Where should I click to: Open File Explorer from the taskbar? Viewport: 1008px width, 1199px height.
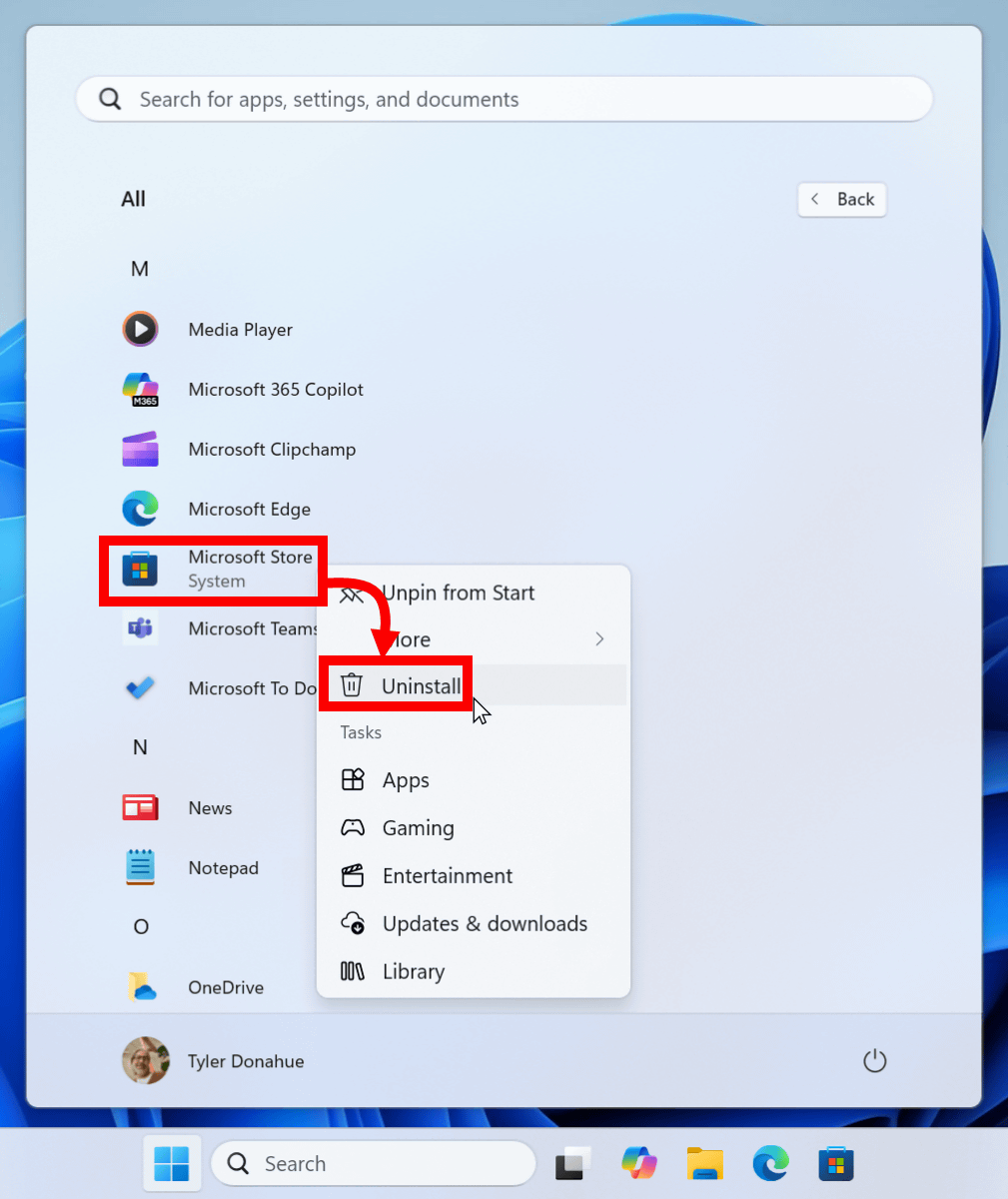click(705, 1163)
